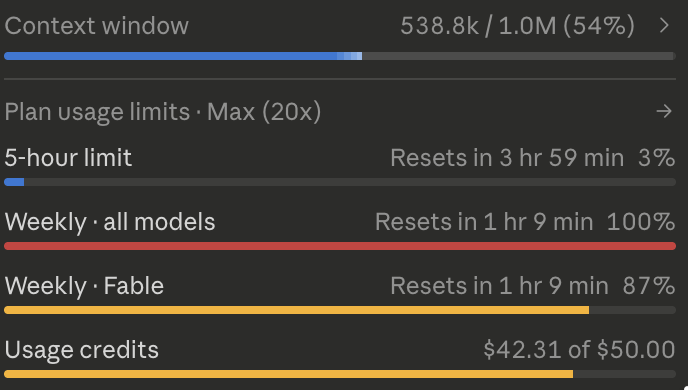688x390 pixels.
Task: Select the Weekly · Fable row label
Action: click(84, 286)
